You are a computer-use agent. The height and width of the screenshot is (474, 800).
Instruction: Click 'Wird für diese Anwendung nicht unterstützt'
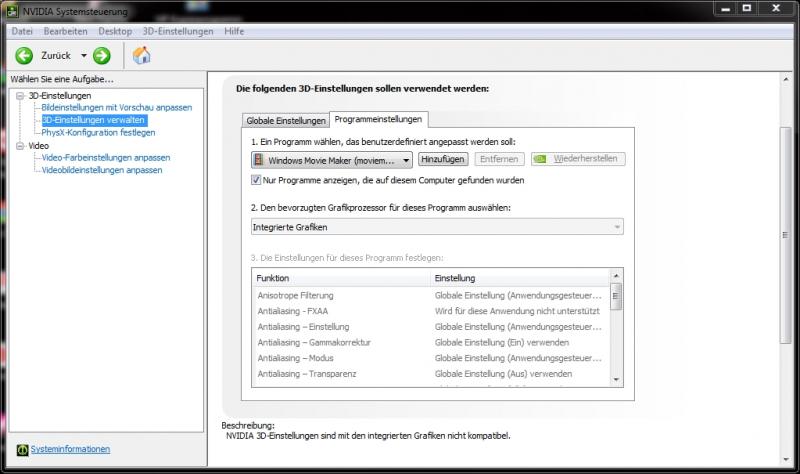click(517, 311)
